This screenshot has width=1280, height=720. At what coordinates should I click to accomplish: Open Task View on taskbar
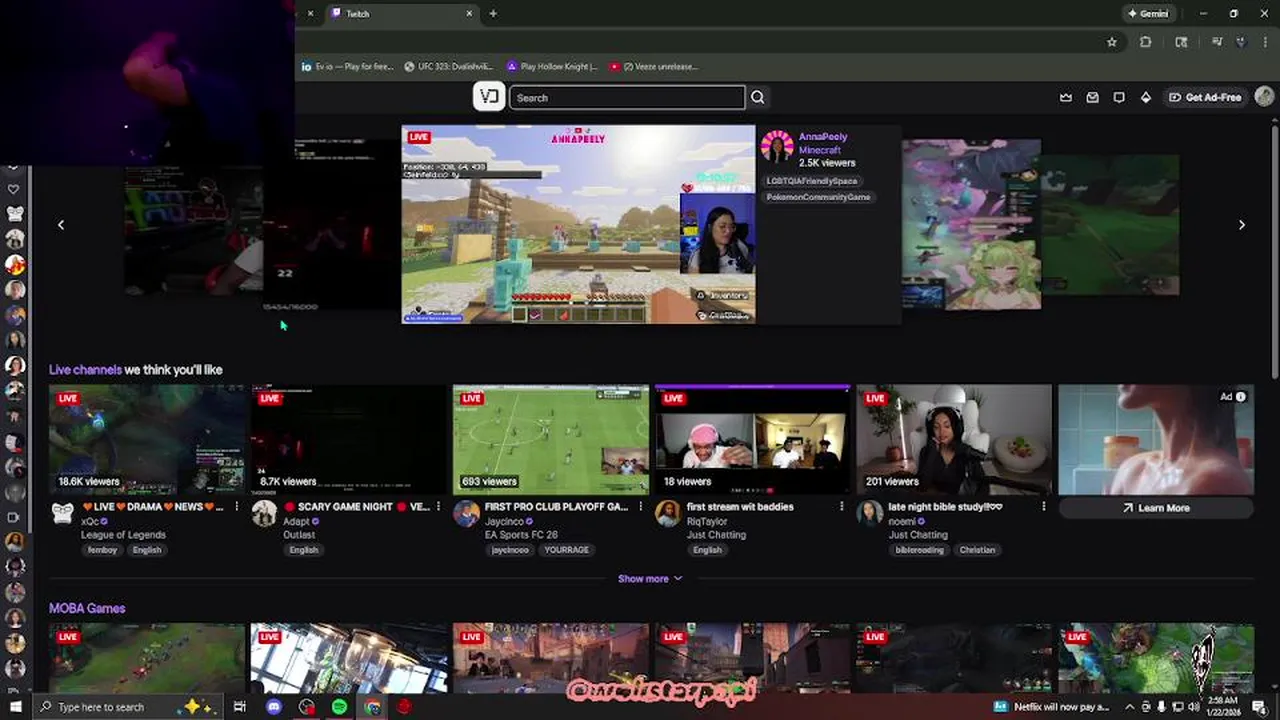[240, 707]
